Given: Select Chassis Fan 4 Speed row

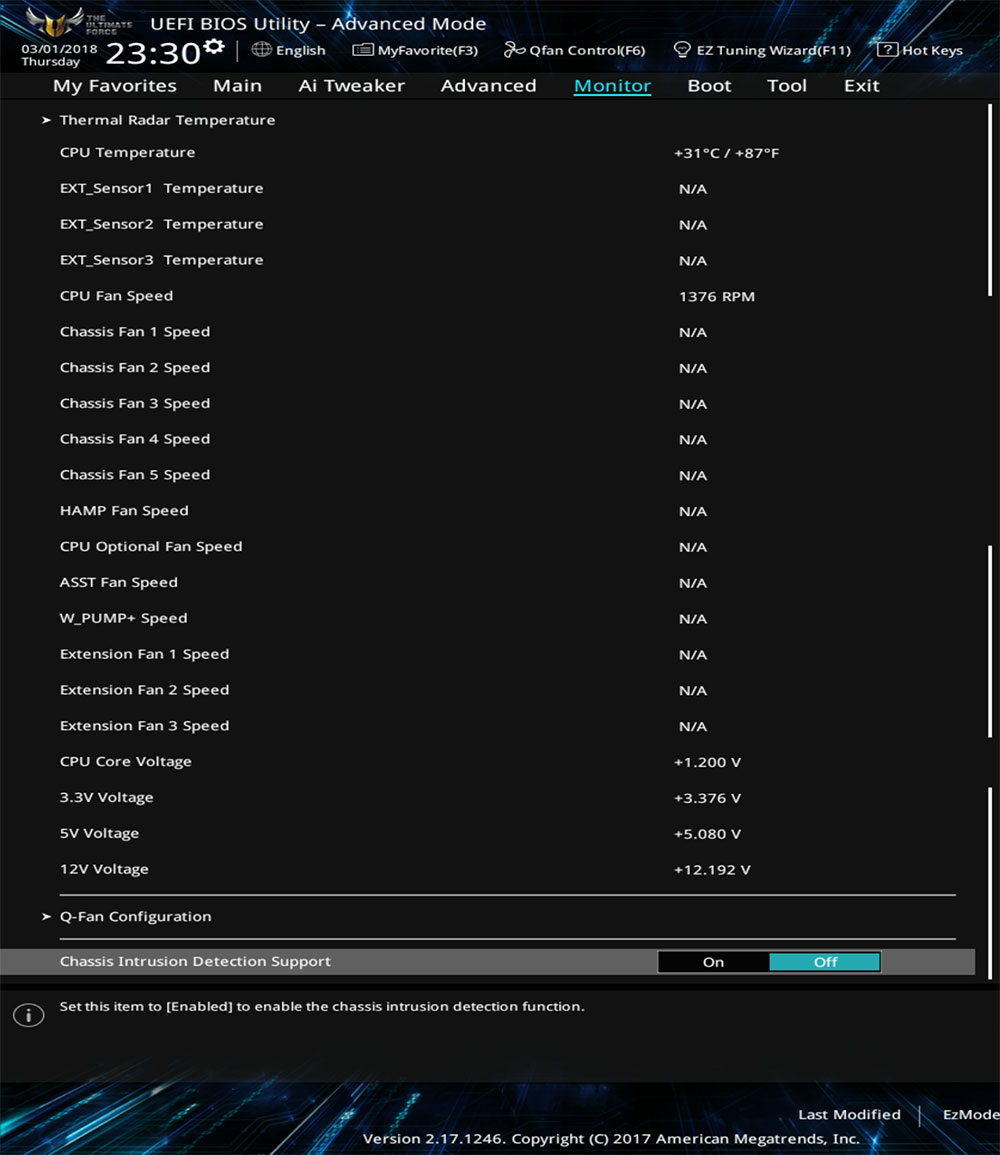Looking at the screenshot, I should point(135,439).
